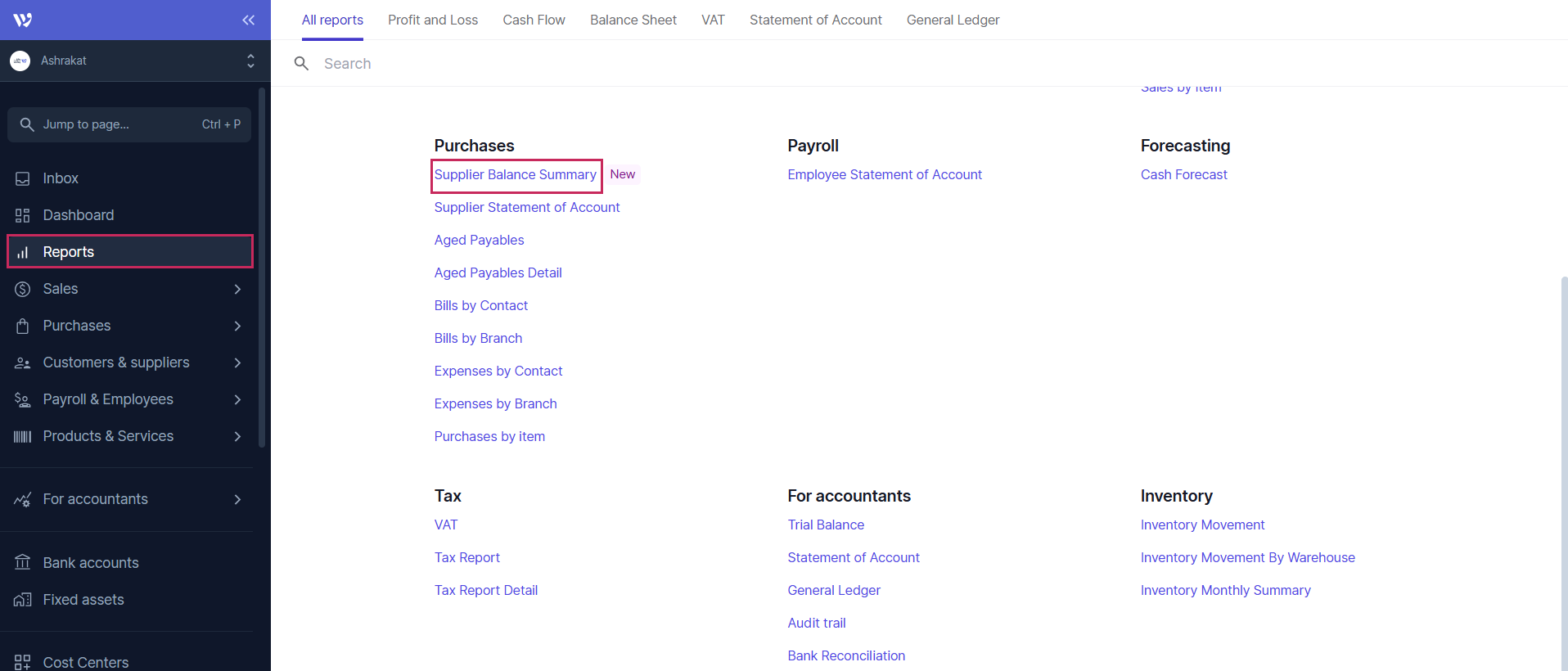Viewport: 1568px width, 671px height.
Task: Click the Inbox tray icon
Action: [x=23, y=178]
